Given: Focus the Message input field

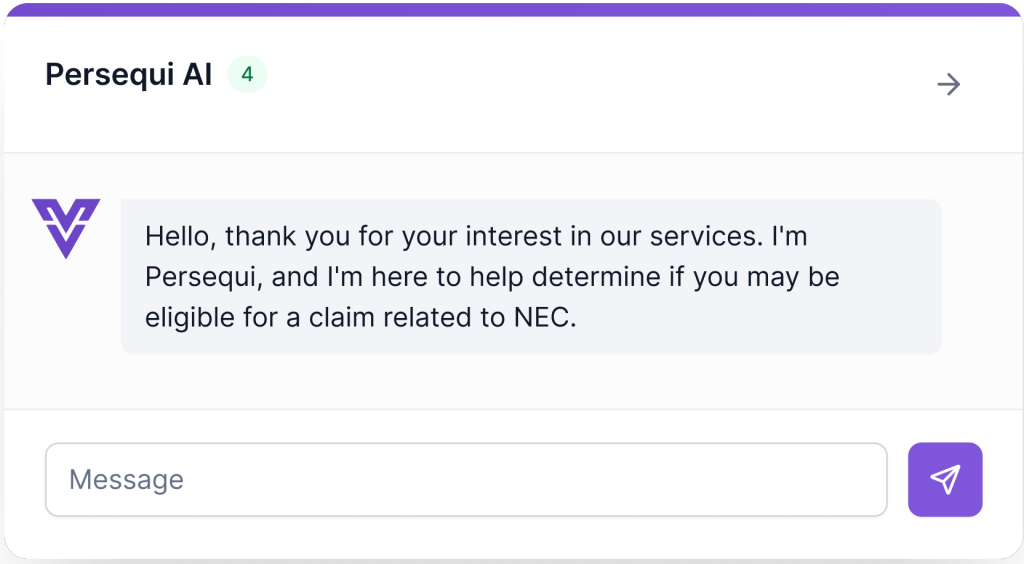Looking at the screenshot, I should point(466,480).
